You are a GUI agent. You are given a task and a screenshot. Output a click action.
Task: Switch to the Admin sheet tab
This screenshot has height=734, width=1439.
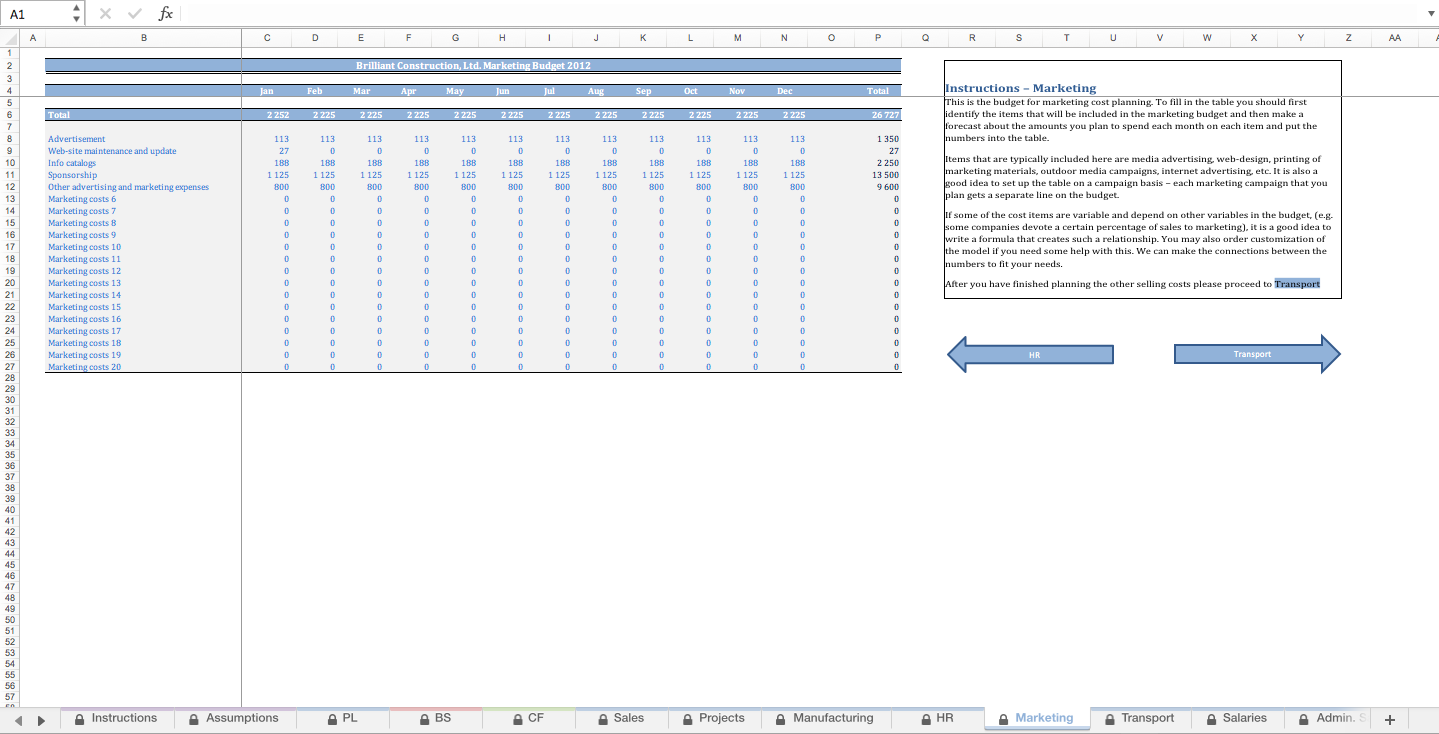pyautogui.click(x=1327, y=718)
